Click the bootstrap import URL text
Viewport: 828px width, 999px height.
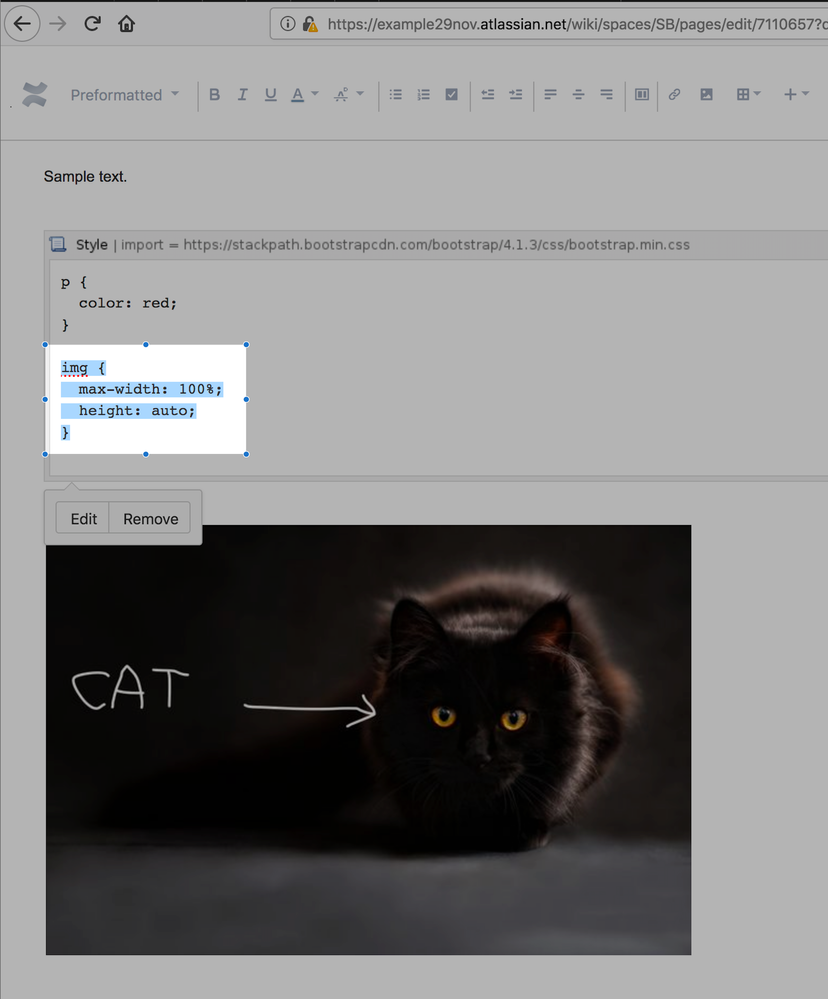pos(436,245)
